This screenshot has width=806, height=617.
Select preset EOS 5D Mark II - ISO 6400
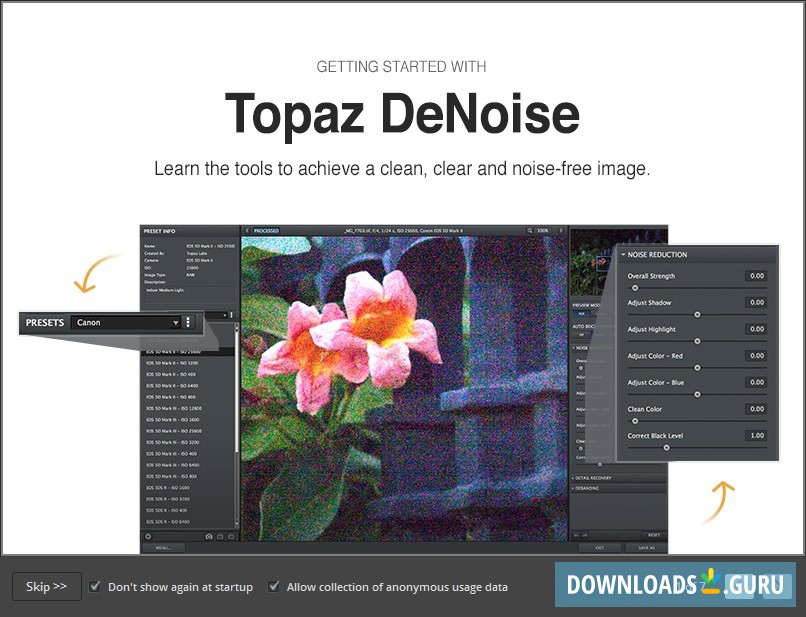172,386
